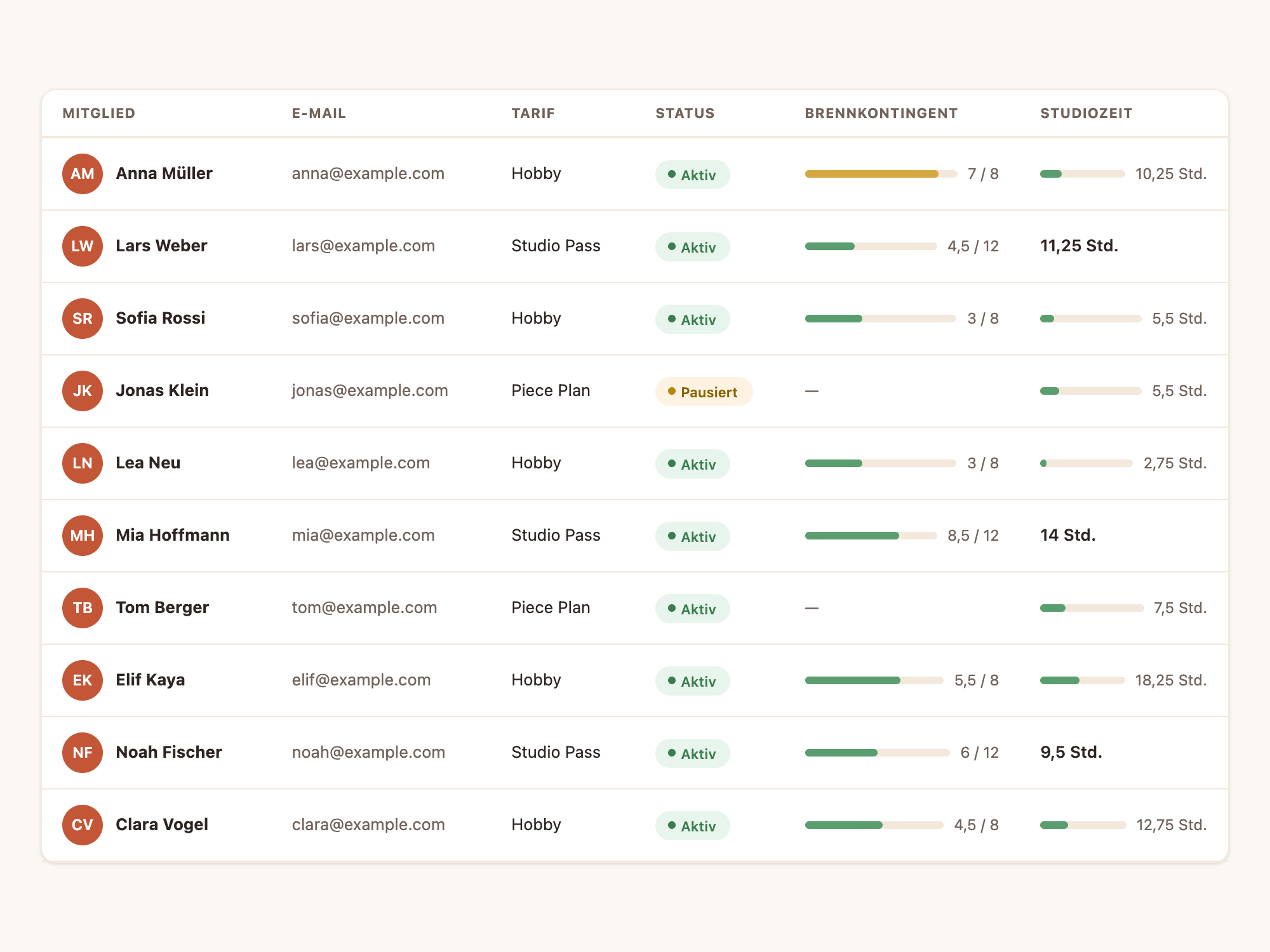Click Clara Vogel's Aktiv badge
The width and height of the screenshot is (1270, 952).
click(x=693, y=826)
